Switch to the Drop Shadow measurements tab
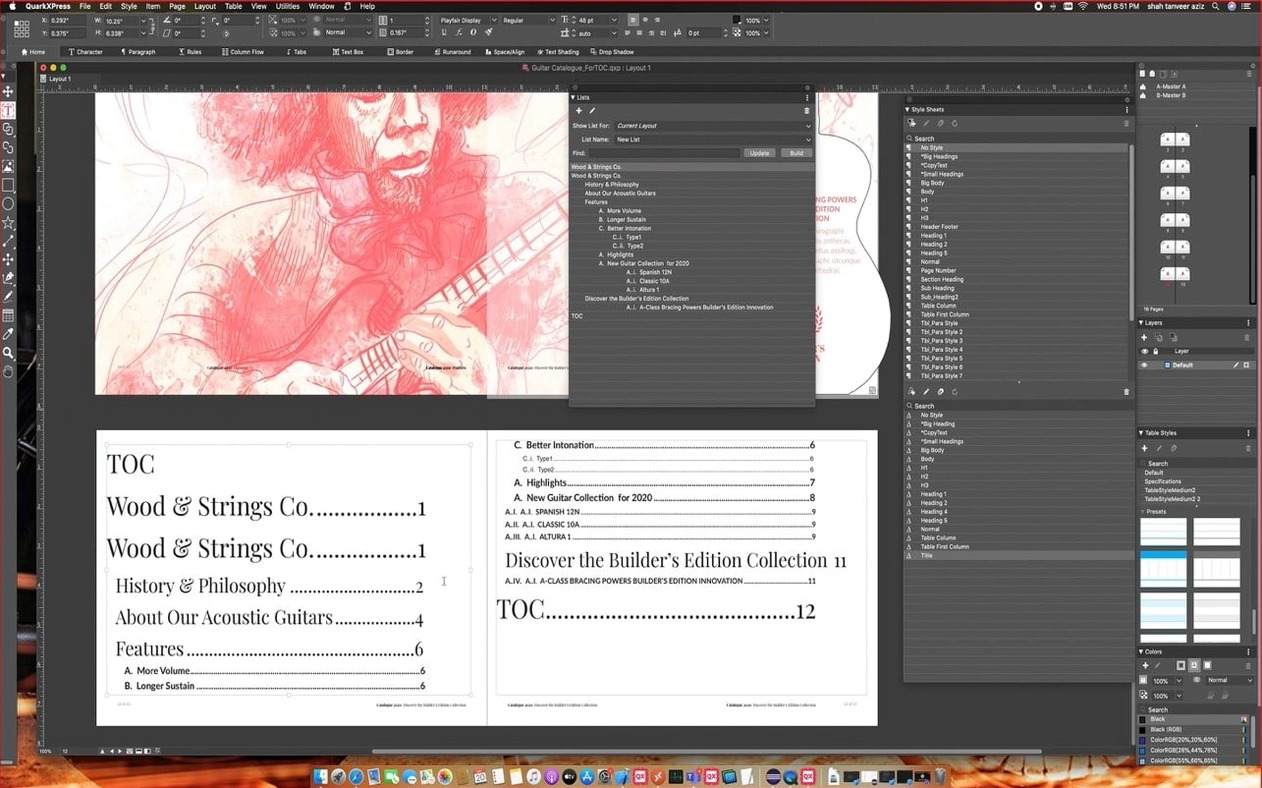The image size is (1262, 788). pos(612,52)
